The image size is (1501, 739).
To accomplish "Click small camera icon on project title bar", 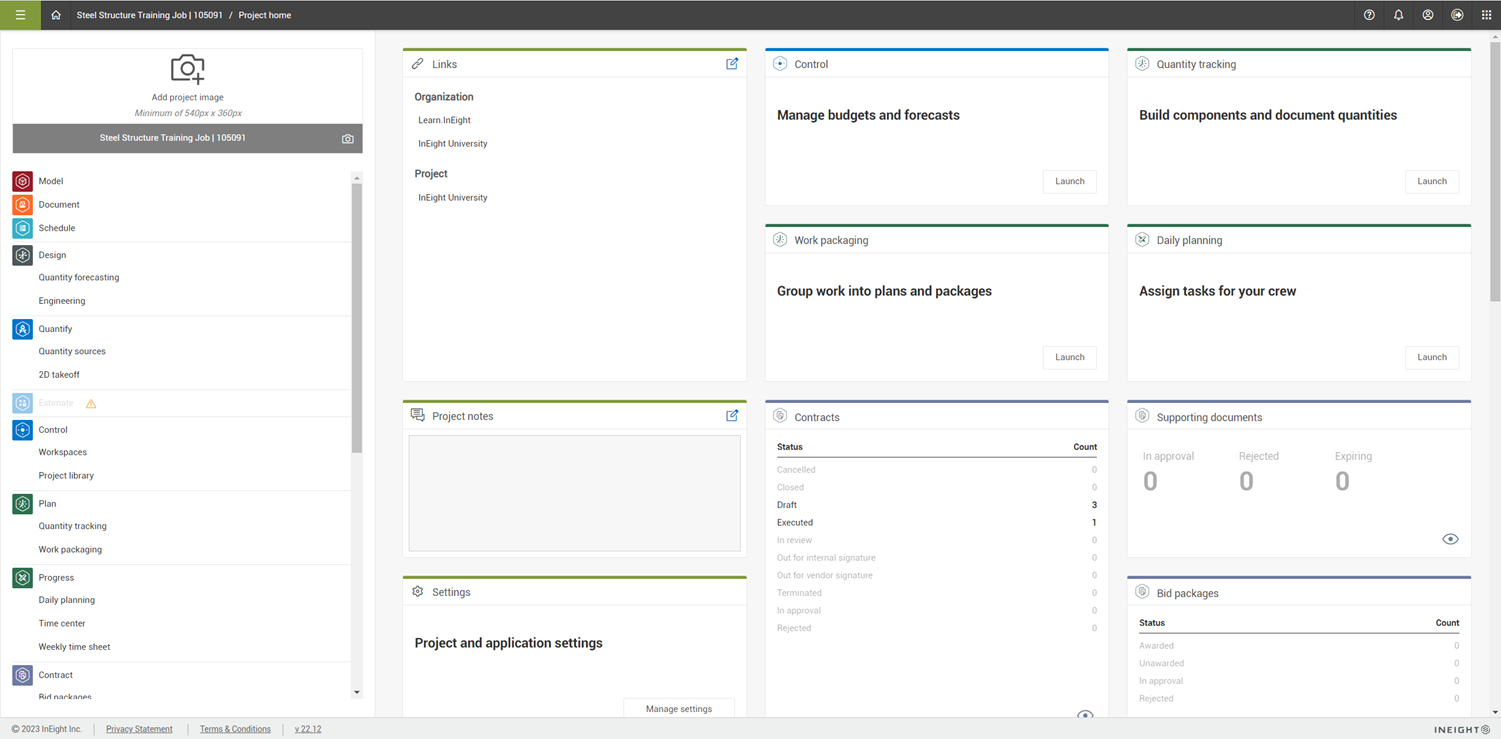I will coord(348,139).
